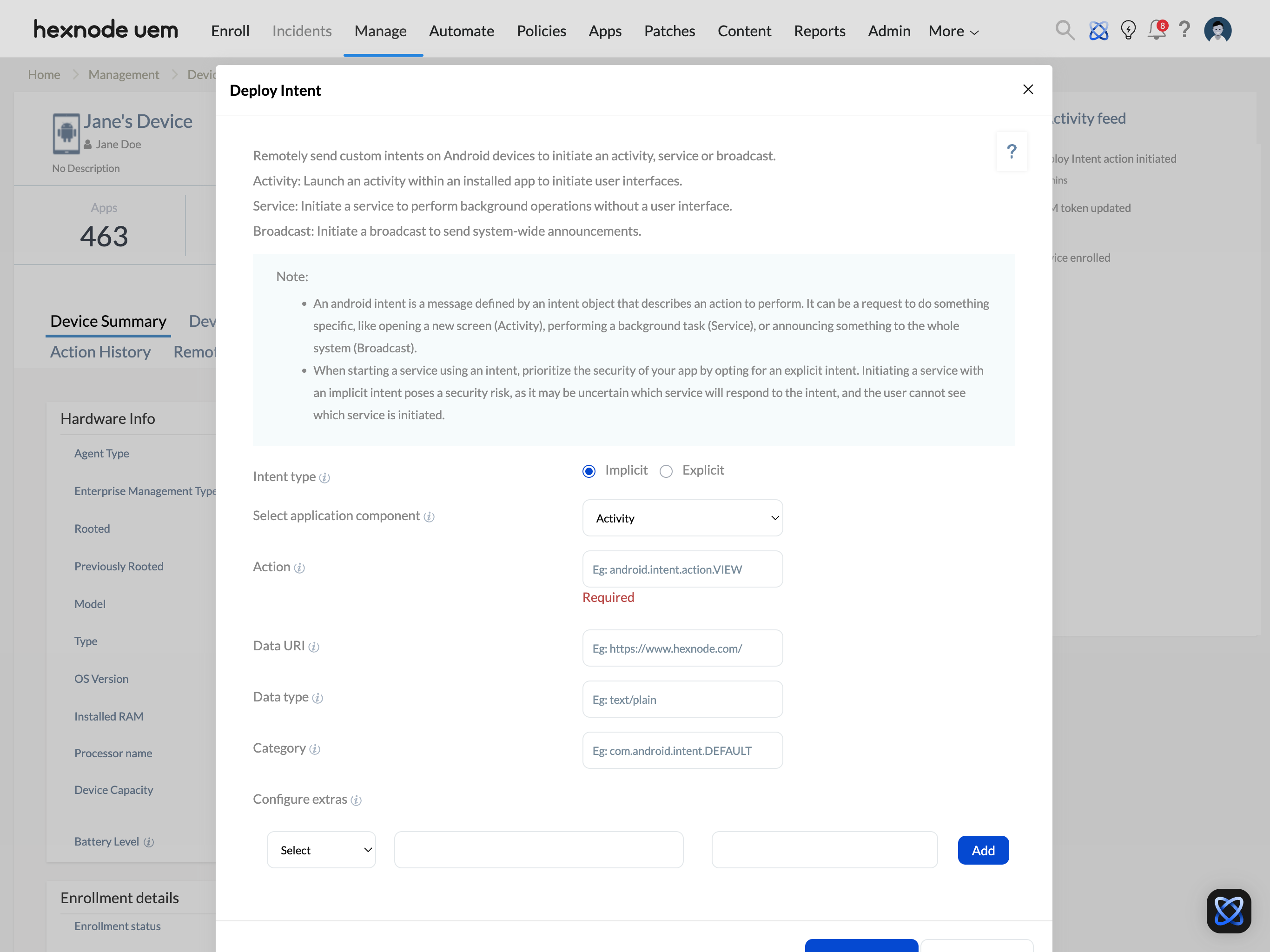Go to the Reports tab
This screenshot has height=952, width=1270.
819,31
